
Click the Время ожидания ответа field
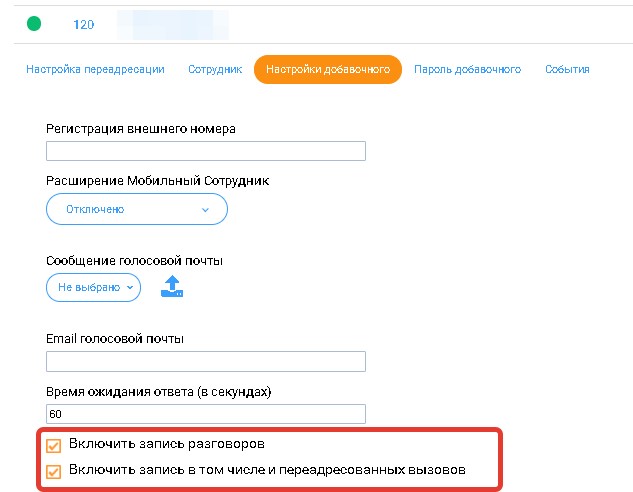click(206, 413)
